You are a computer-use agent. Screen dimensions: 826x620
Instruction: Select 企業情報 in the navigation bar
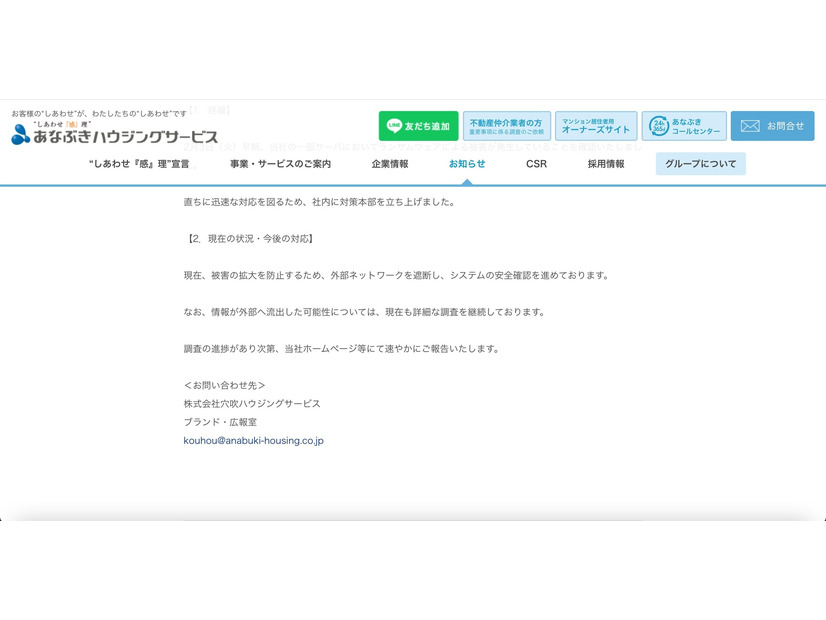(390, 163)
